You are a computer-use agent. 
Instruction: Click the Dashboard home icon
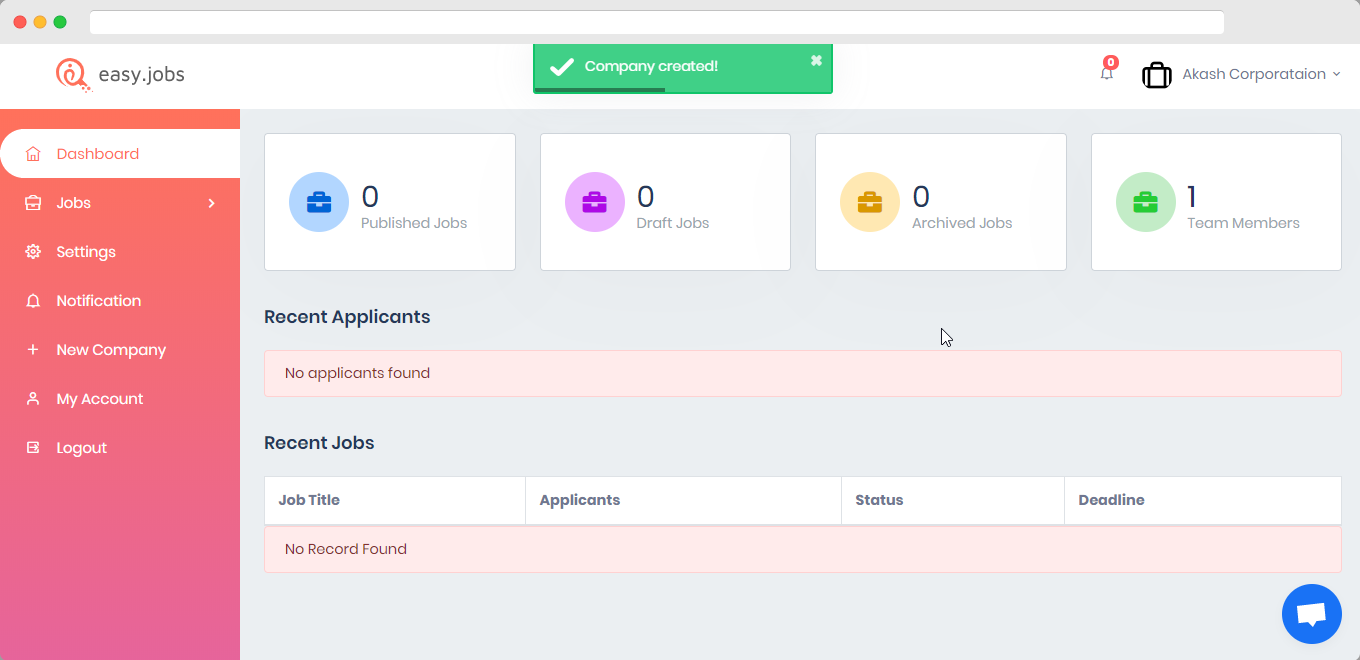click(x=33, y=154)
